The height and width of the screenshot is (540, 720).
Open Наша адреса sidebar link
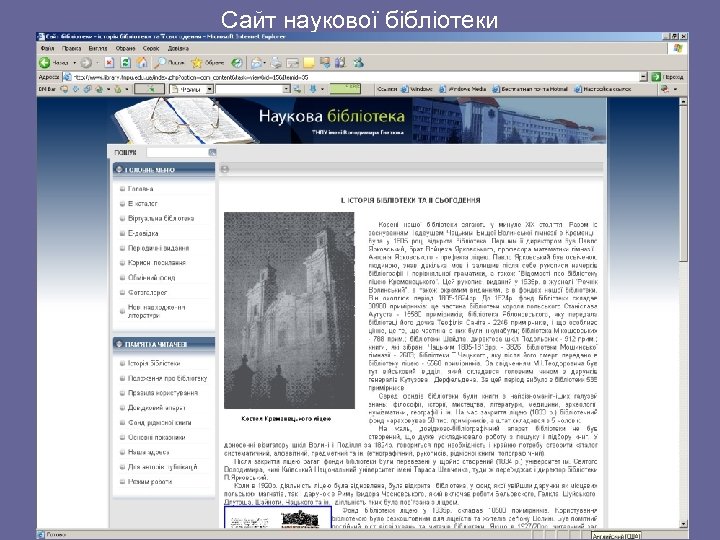(x=148, y=452)
